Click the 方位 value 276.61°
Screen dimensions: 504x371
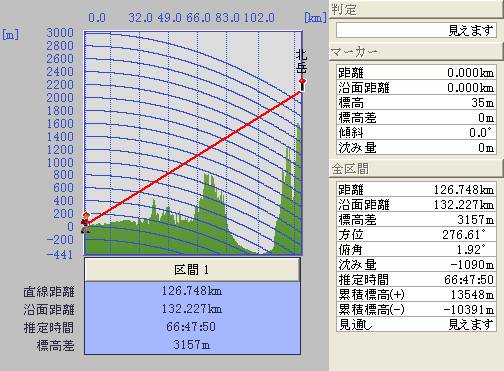[x=464, y=234]
